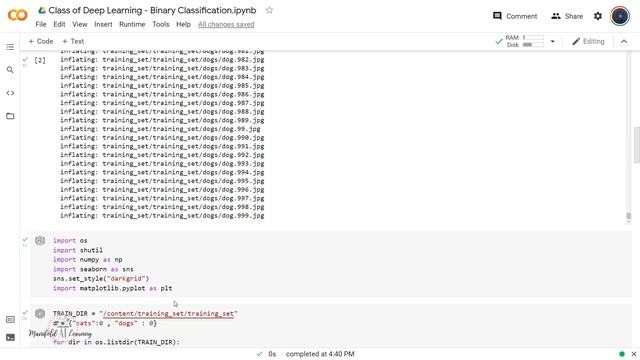This screenshot has height=360, width=640.
Task: Run the imports cell with its run button
Action: (x=40, y=240)
